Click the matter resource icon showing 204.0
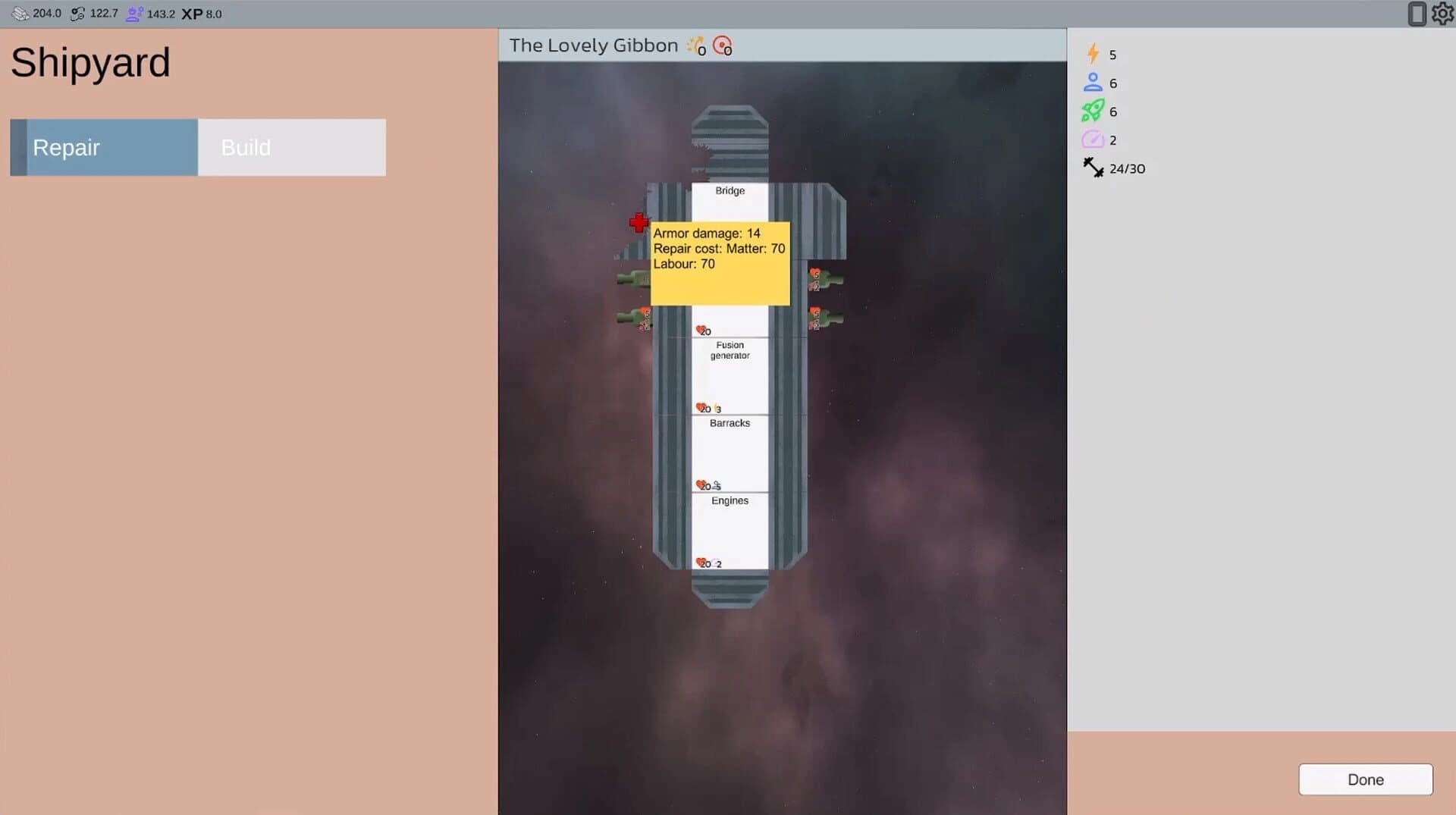Viewport: 1456px width, 815px height. pos(20,14)
